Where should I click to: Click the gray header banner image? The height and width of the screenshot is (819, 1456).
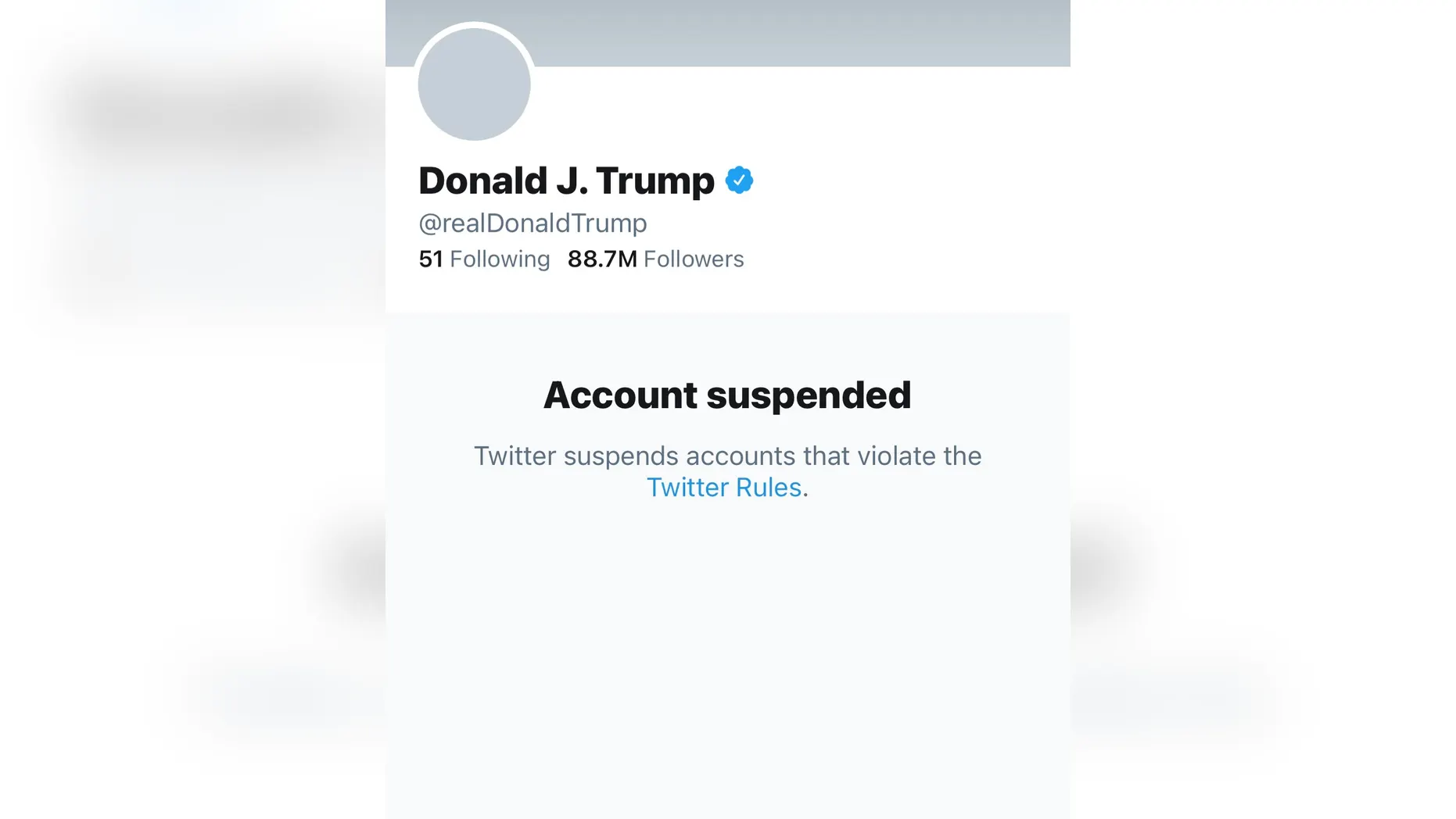[x=798, y=33]
